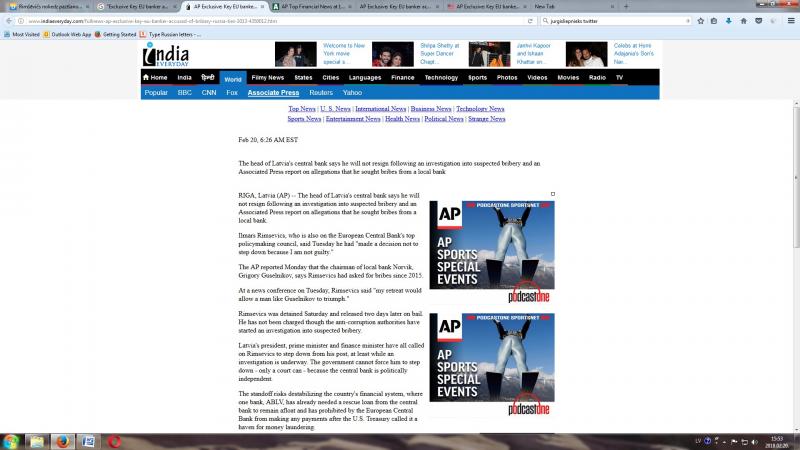
Task: Click the Janhvi Kapoor story thumbnail
Action: tap(489, 54)
